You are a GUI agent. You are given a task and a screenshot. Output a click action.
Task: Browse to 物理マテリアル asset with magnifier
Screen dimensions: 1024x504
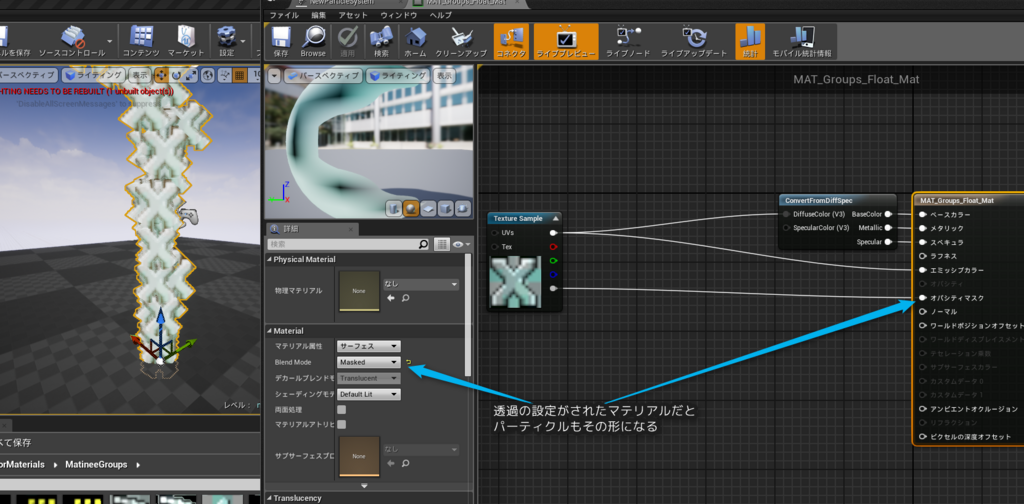click(405, 298)
